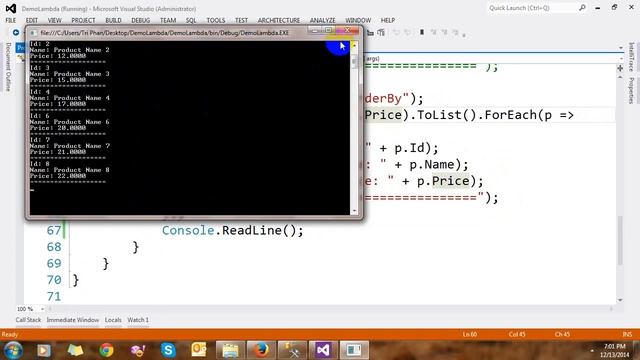640x360 pixels.
Task: Open the TOOLS menu
Action: (x=216, y=20)
